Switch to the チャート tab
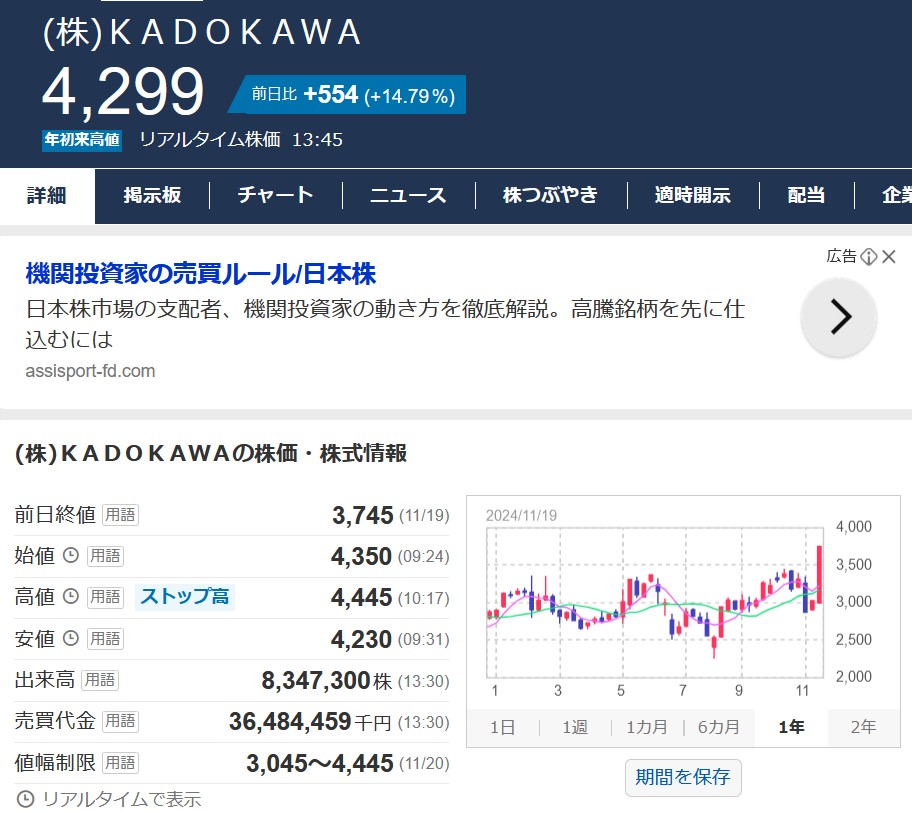 pyautogui.click(x=276, y=195)
